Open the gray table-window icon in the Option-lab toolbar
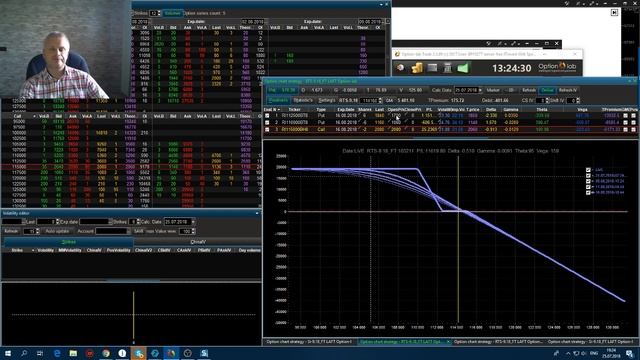The width and height of the screenshot is (640, 360). [x=432, y=68]
